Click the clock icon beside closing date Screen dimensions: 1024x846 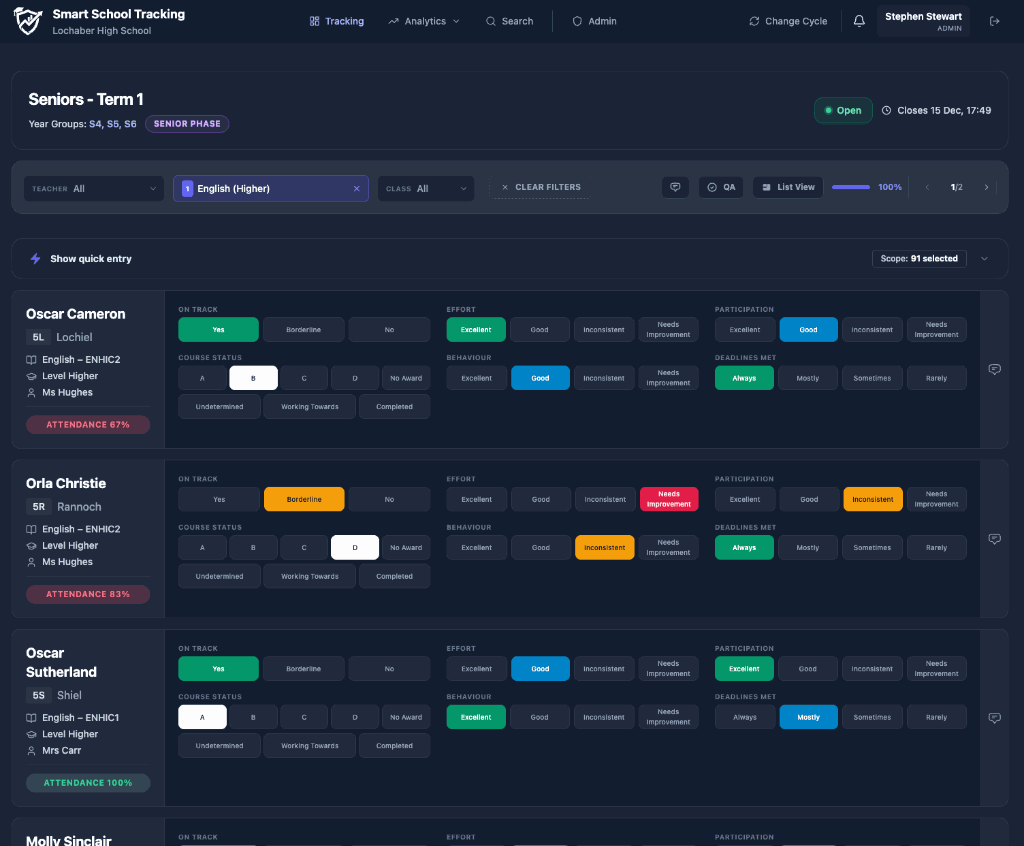coord(886,110)
